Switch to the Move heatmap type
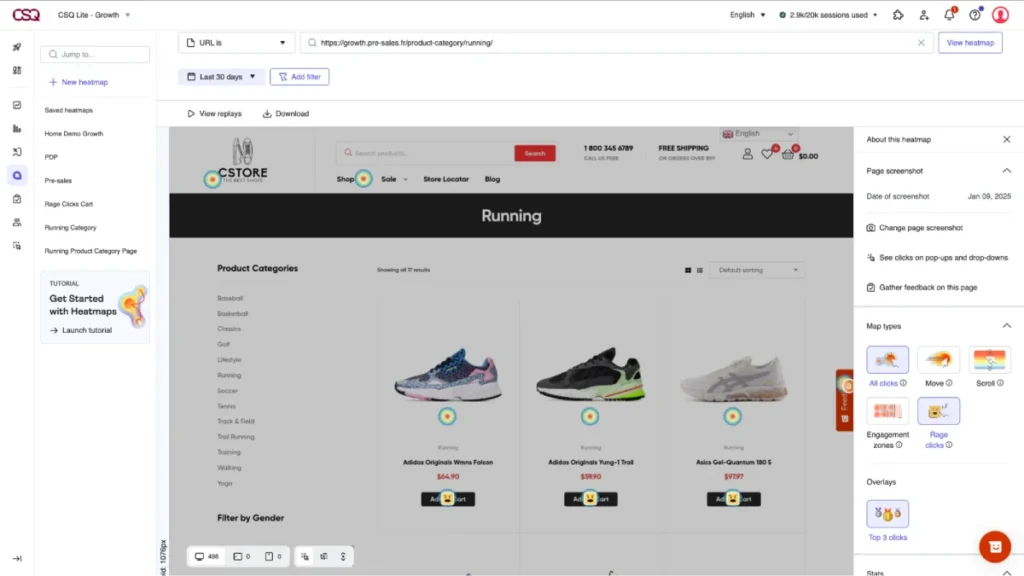Screen dimensions: 1024x576 click(x=938, y=362)
